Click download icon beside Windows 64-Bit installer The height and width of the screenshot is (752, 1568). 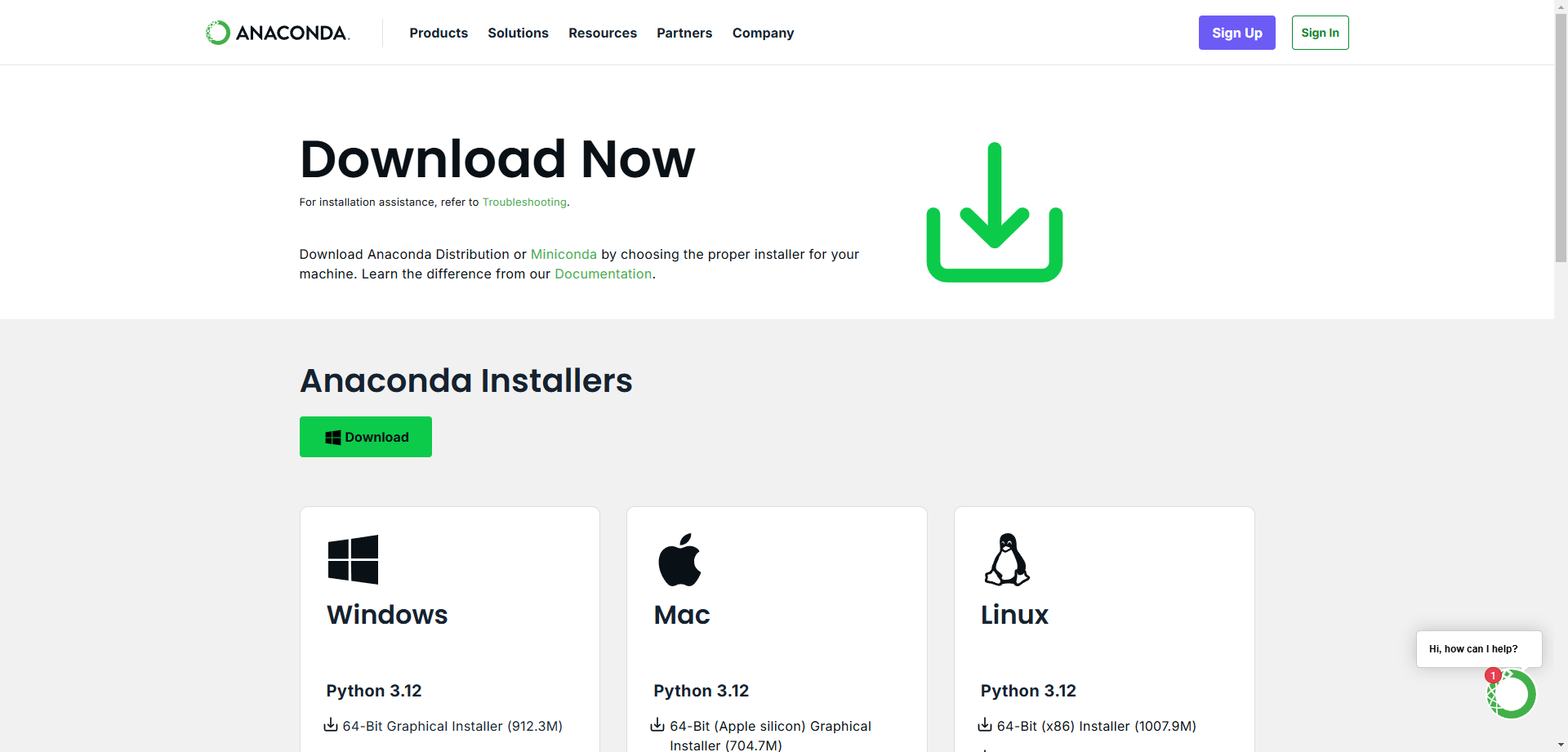point(331,725)
